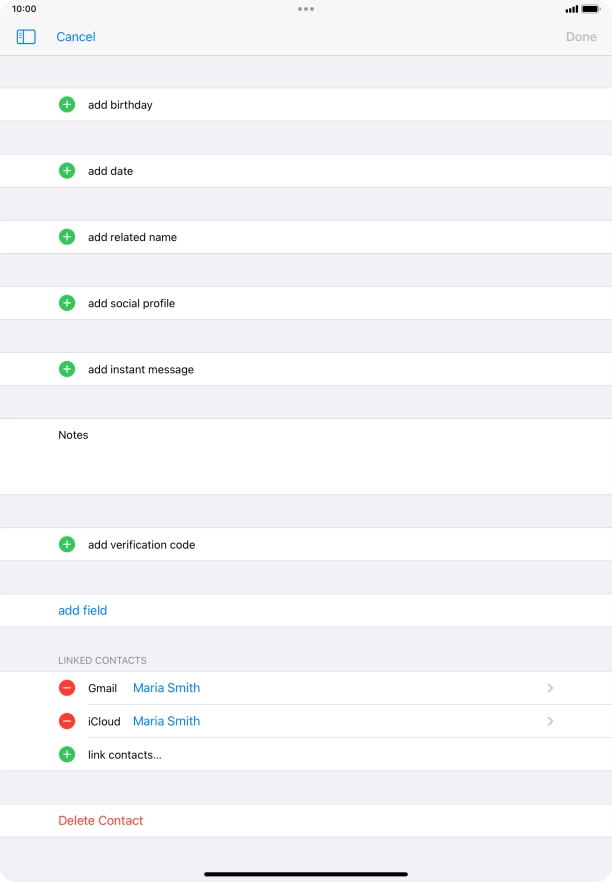Toggle the sidebar panel icon
Viewport: 612px width, 882px height.
pos(26,37)
